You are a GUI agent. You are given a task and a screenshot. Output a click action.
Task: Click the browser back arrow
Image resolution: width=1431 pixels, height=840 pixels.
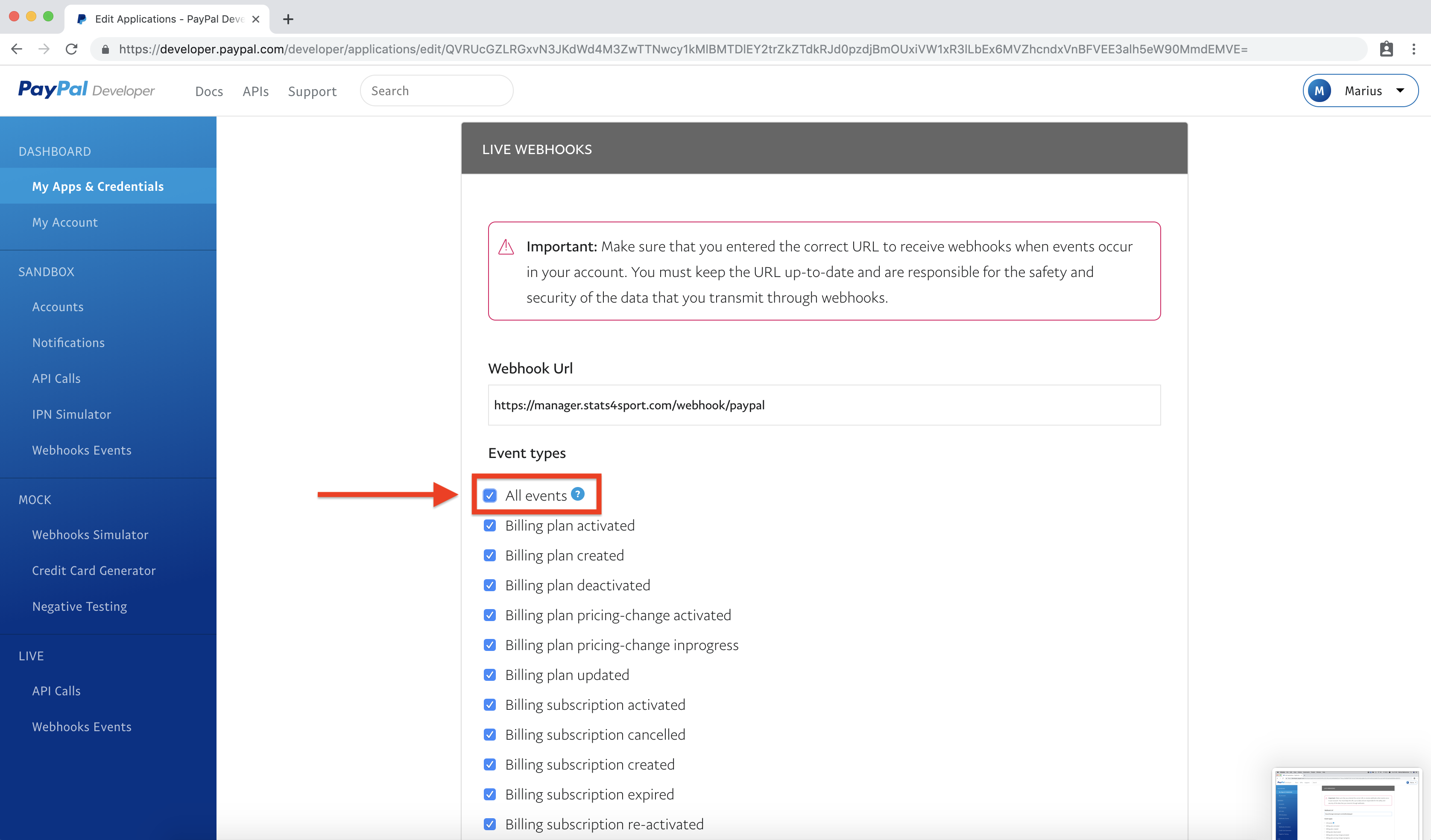(x=17, y=50)
